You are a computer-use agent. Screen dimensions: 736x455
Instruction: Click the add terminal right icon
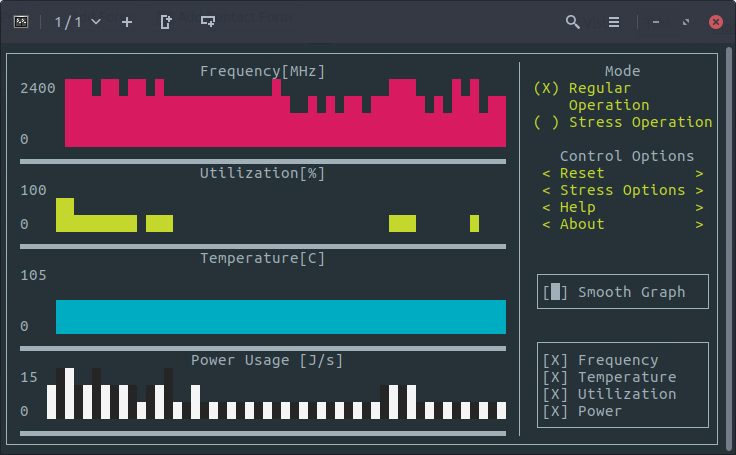point(166,21)
